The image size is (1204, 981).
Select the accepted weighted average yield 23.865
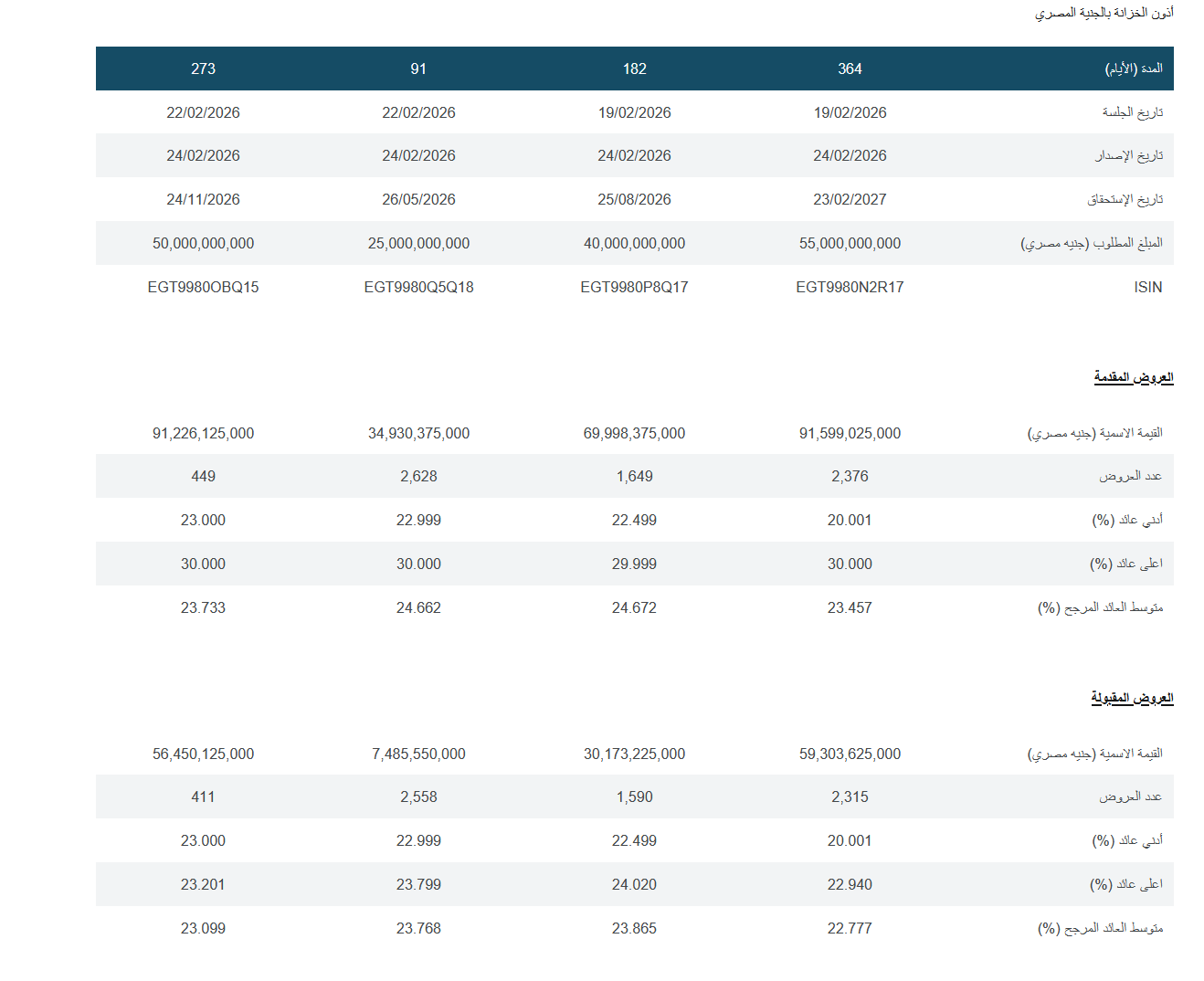pos(634,928)
